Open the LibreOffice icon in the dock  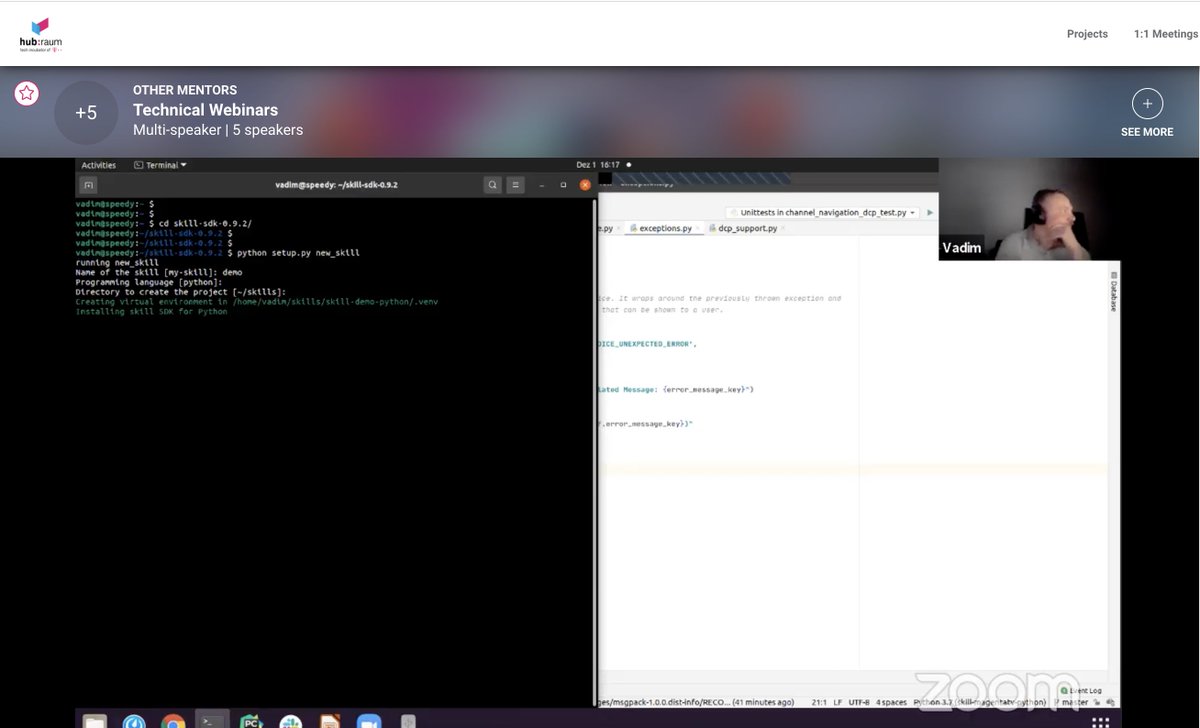click(x=330, y=721)
